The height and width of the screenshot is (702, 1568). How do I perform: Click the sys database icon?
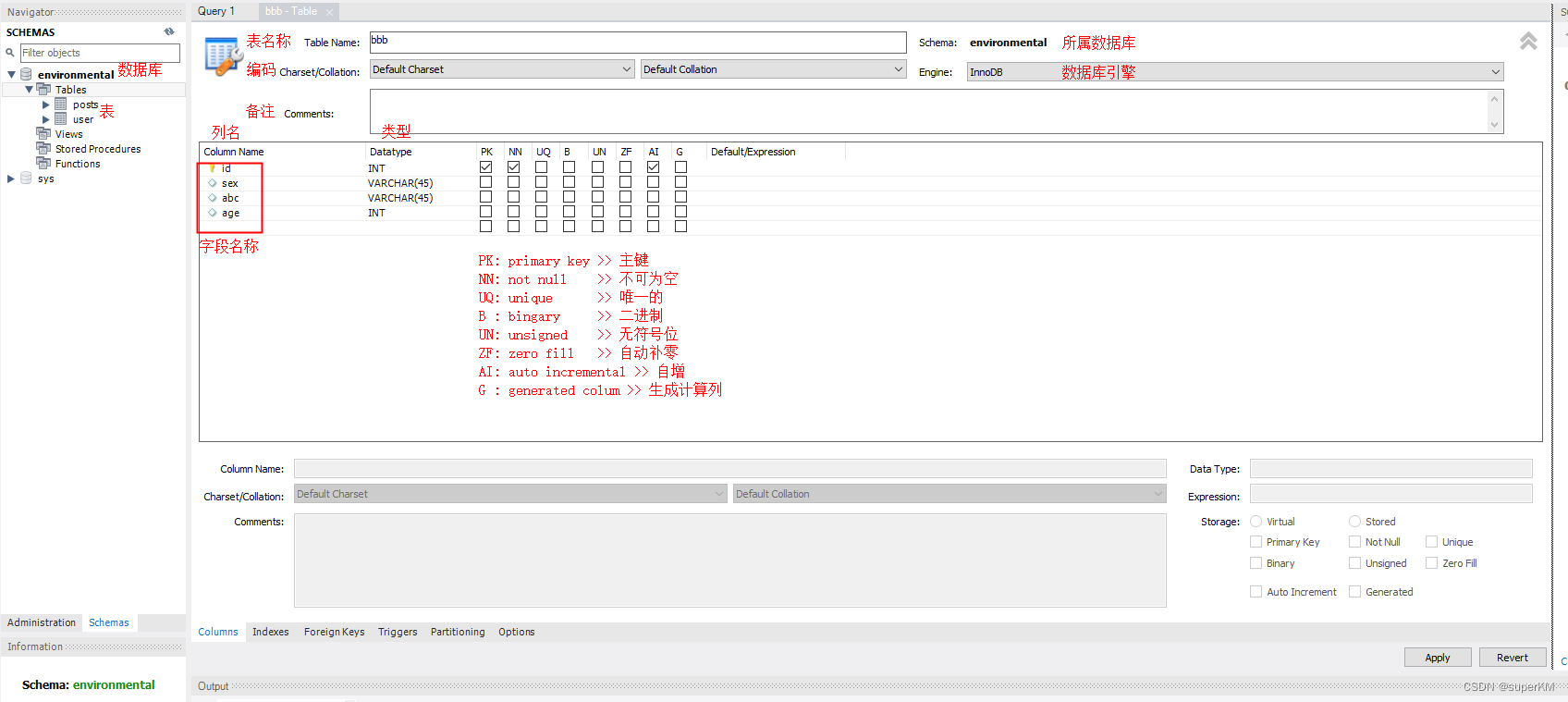[26, 178]
